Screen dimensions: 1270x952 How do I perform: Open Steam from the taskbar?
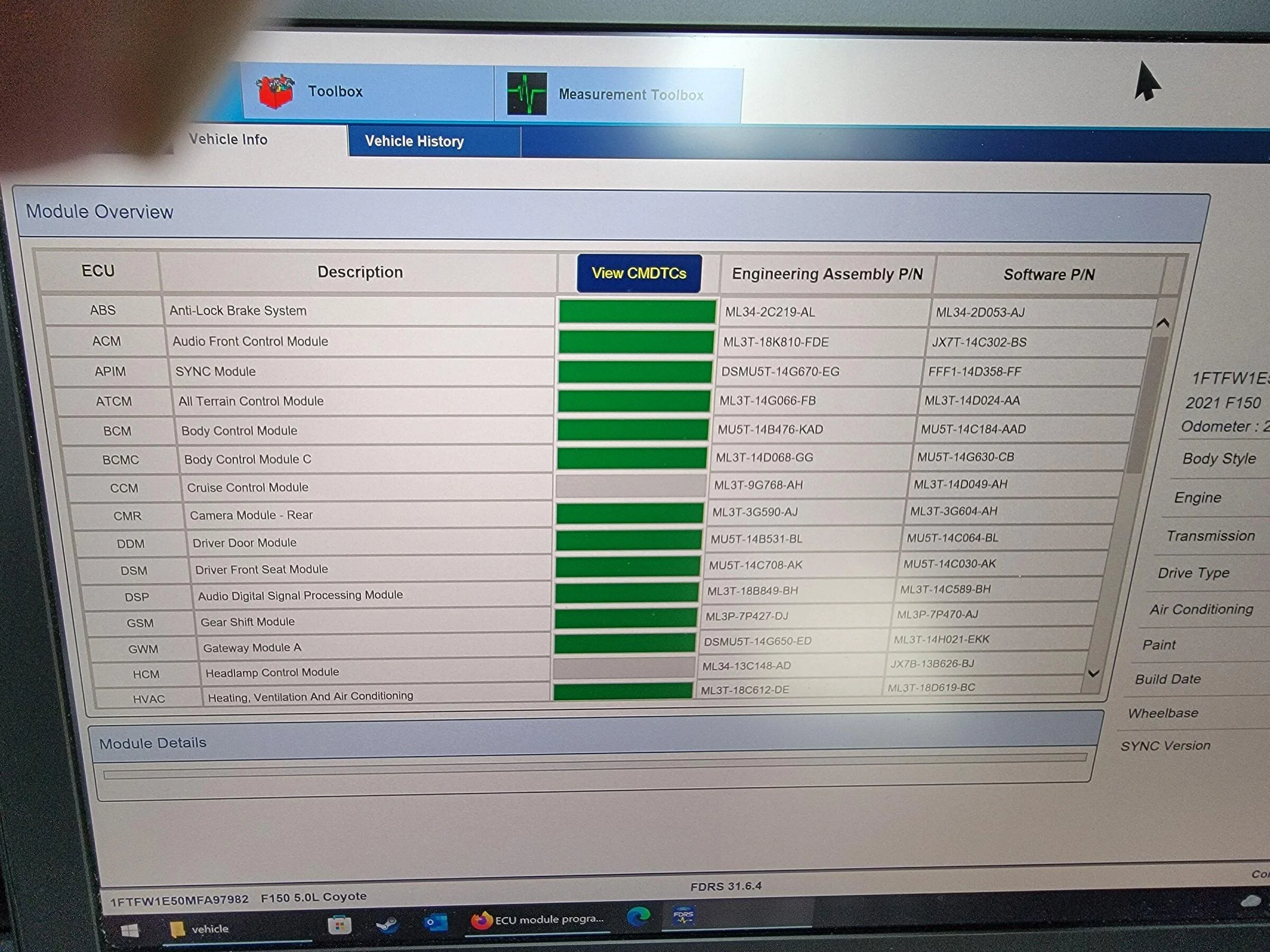coord(387,924)
